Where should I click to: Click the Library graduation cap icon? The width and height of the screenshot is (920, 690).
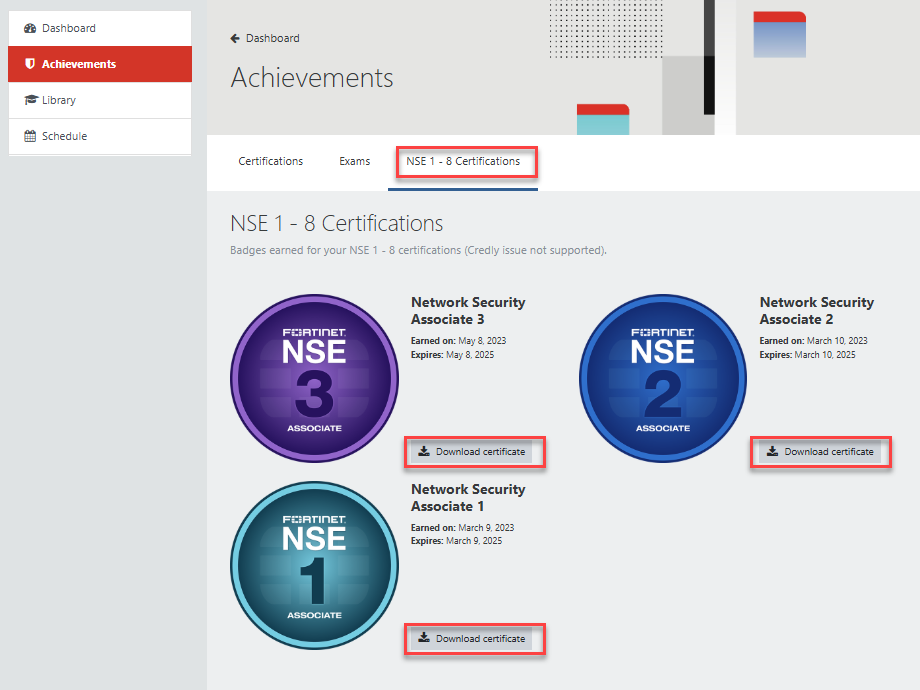31,100
